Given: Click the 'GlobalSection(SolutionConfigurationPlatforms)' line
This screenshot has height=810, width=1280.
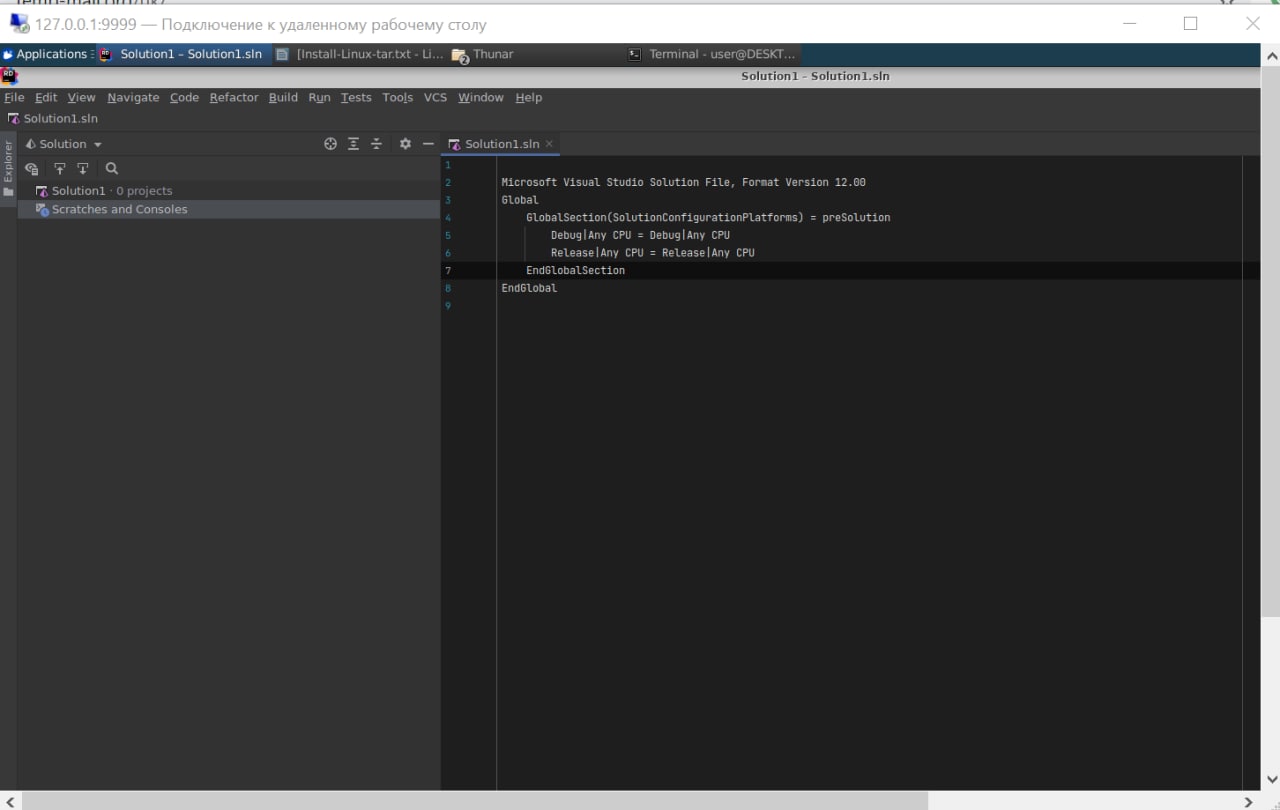Looking at the screenshot, I should [708, 217].
